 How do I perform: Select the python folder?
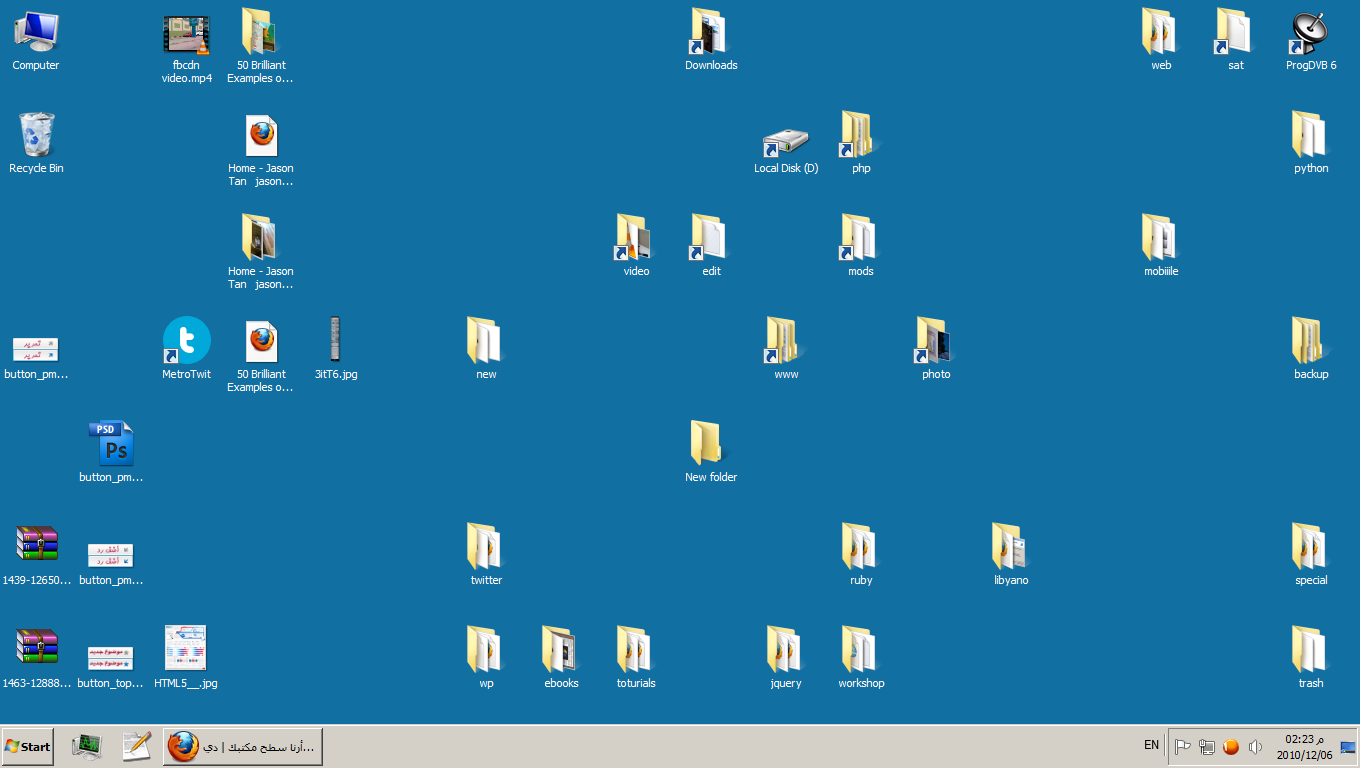[1310, 137]
